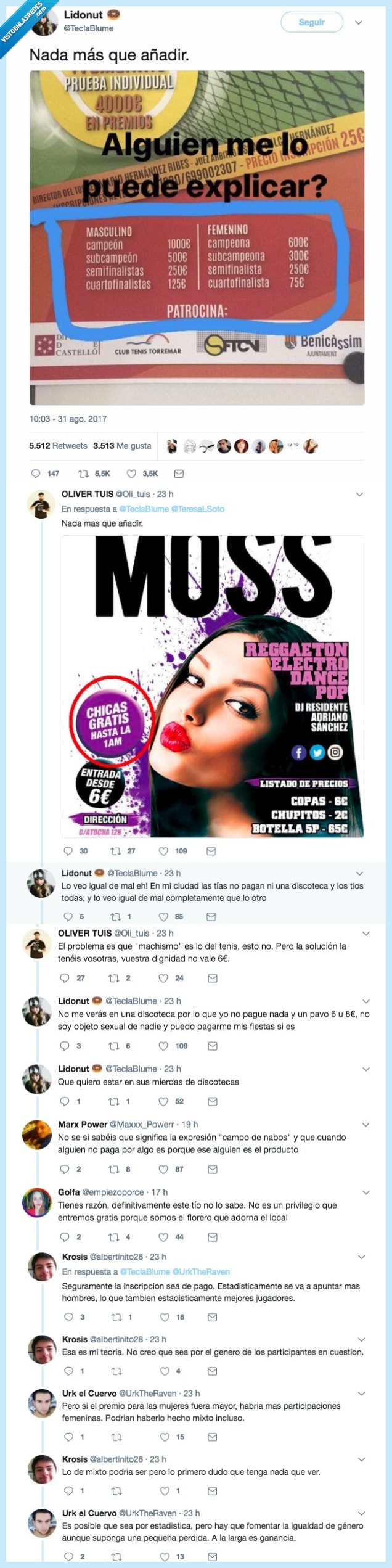Open the @TeclaBlume handle under Lidonut header
Viewport: 392px width, 1568px height.
pos(89,28)
